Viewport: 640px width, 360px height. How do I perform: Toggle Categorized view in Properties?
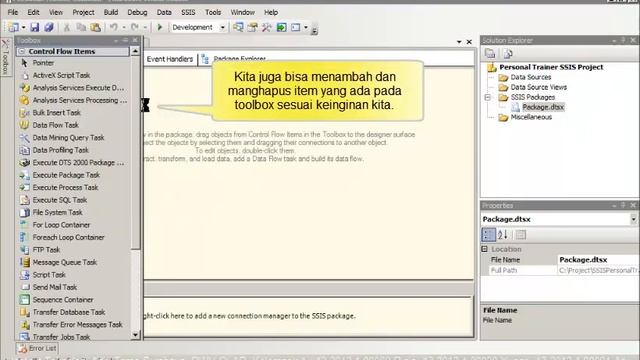click(489, 235)
